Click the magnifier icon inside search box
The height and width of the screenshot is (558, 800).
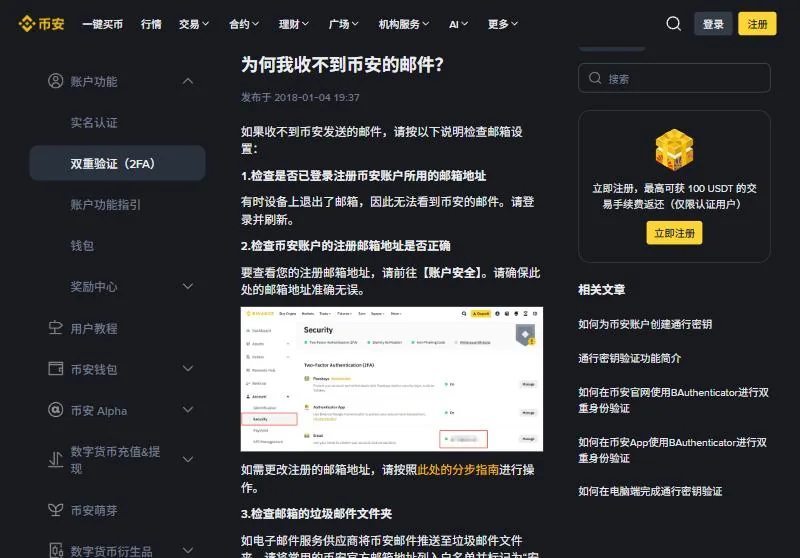coord(595,78)
